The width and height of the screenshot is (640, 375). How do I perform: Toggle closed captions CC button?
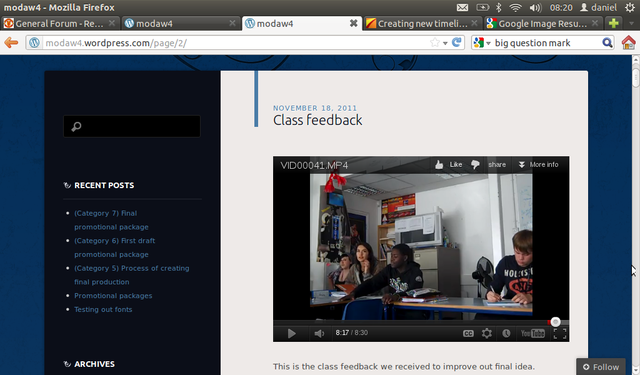(x=468, y=333)
